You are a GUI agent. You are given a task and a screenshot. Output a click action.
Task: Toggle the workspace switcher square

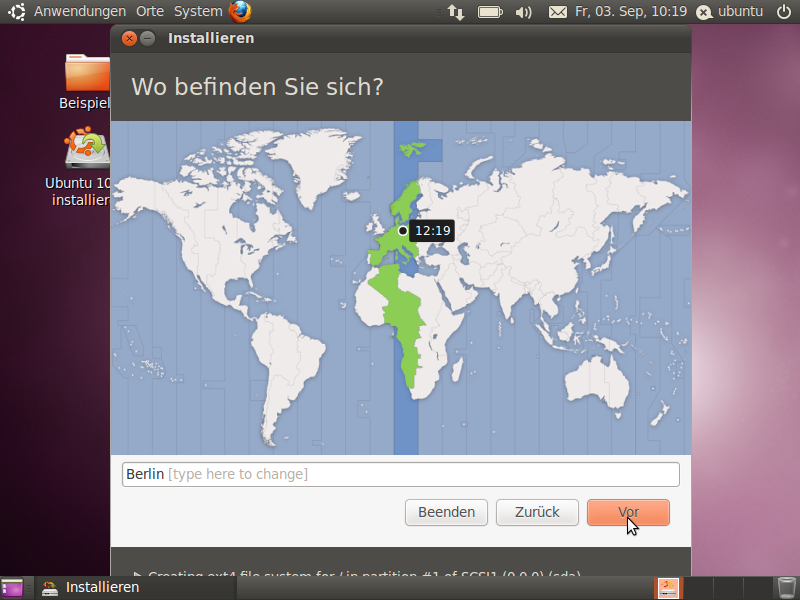(x=13, y=587)
